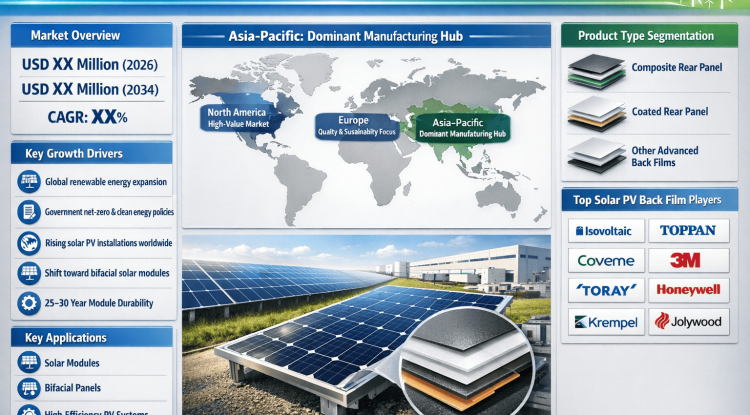Open the Product Type Segmentation header
Screen dimensions: 750x415
649,36
